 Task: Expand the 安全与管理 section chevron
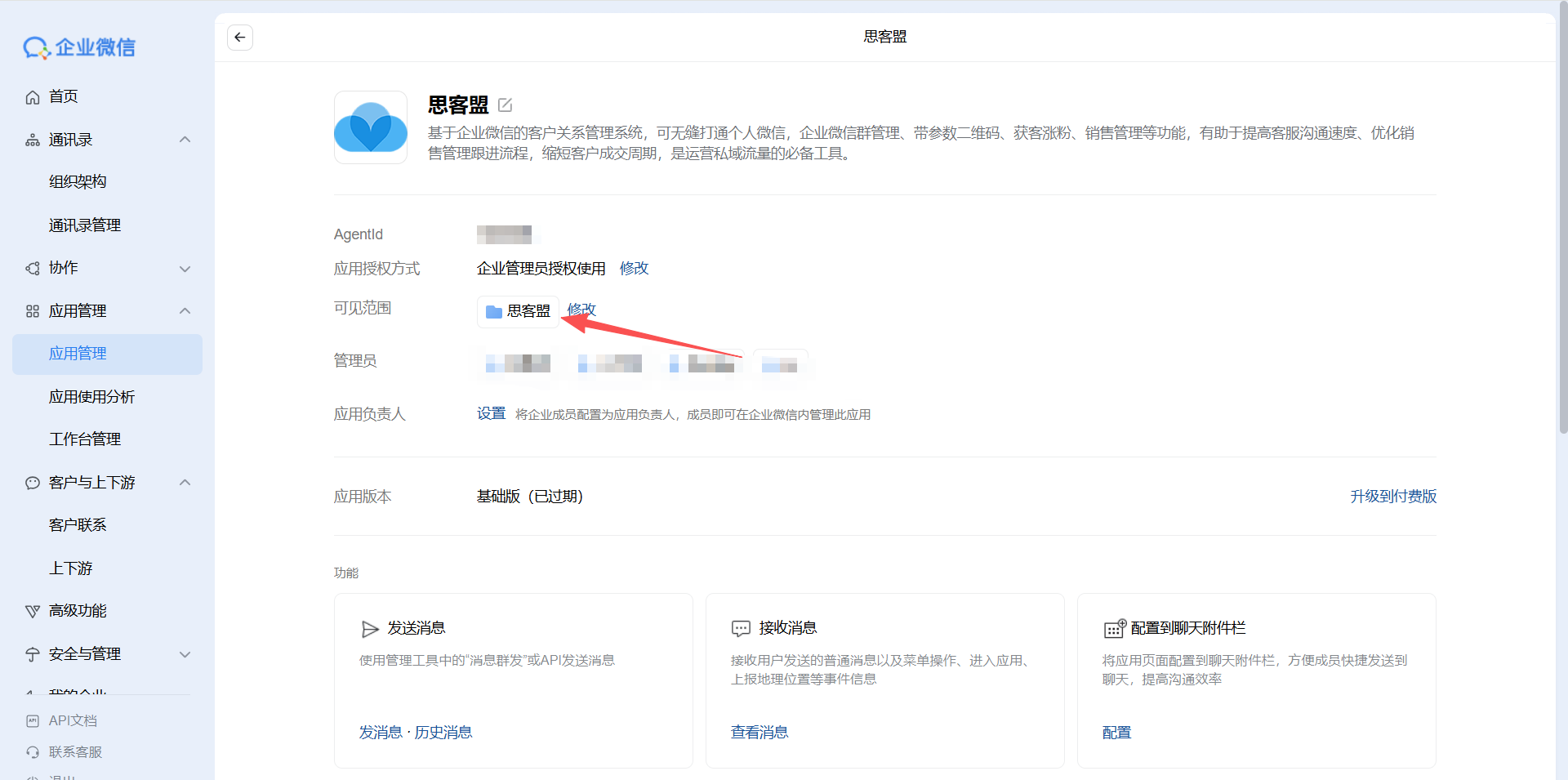[185, 654]
